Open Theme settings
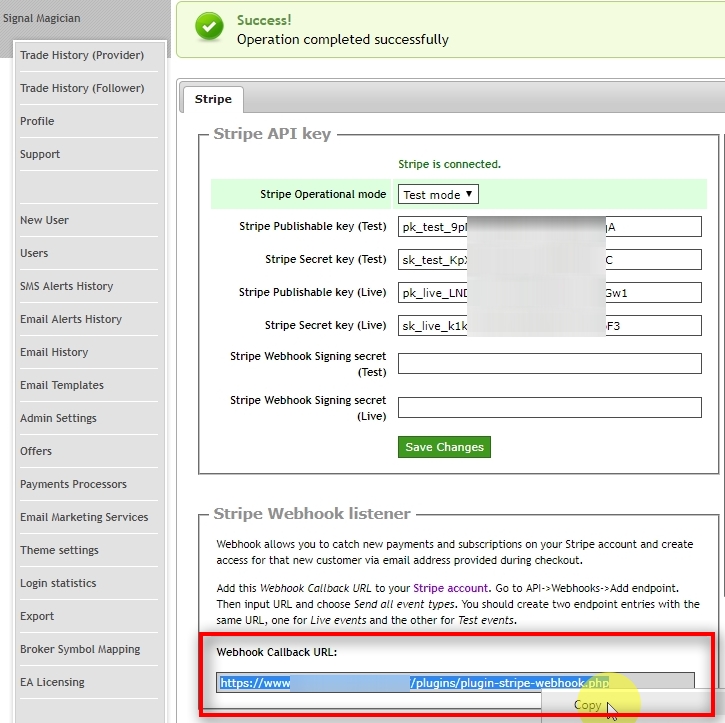This screenshot has width=725, height=723. 59,550
